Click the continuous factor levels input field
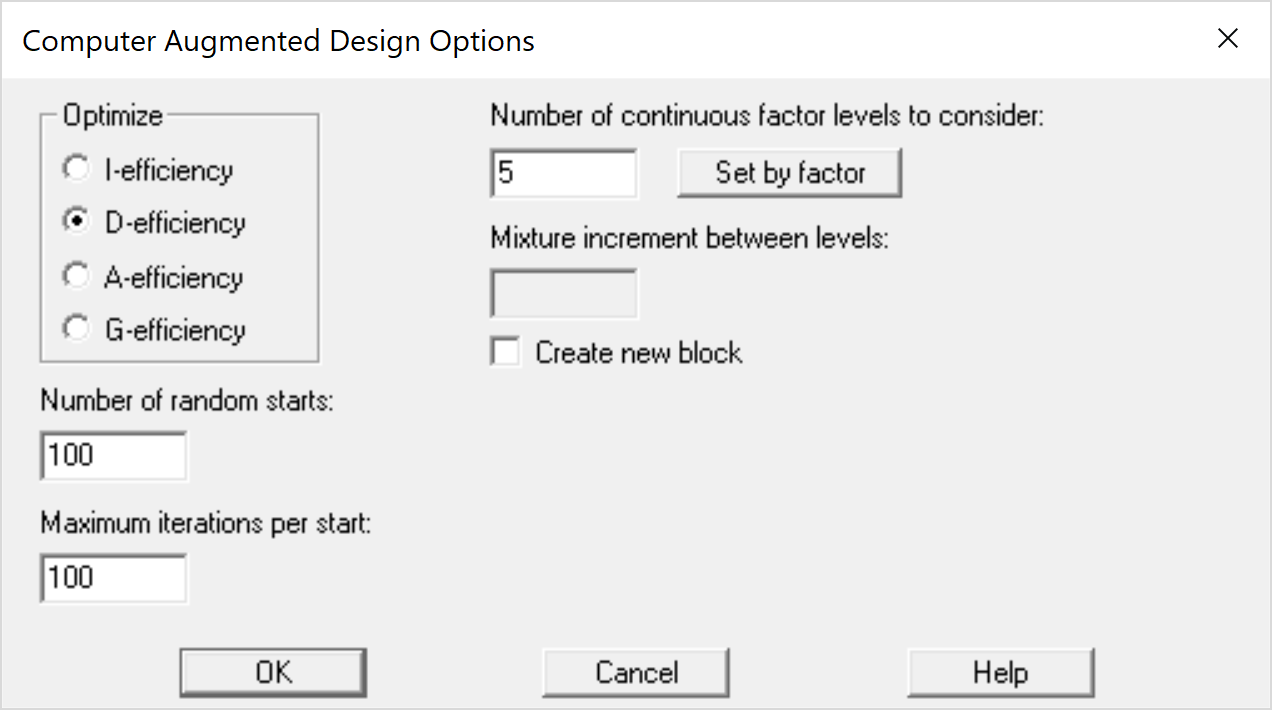Screen dimensions: 1272x710 (x=564, y=174)
